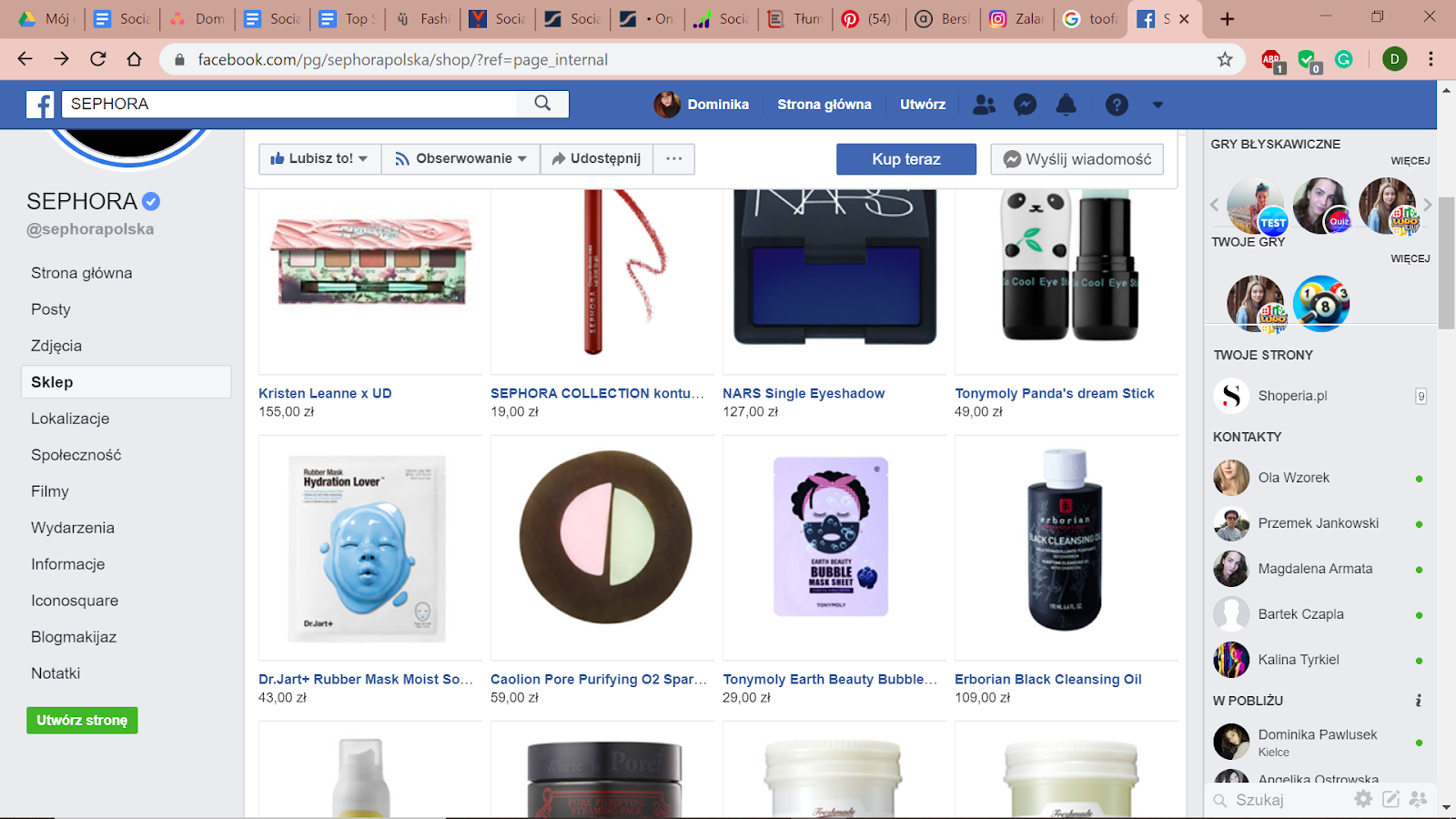Expand the account dropdown arrow in top bar
Viewport: 1456px width, 819px height.
coord(1158,105)
